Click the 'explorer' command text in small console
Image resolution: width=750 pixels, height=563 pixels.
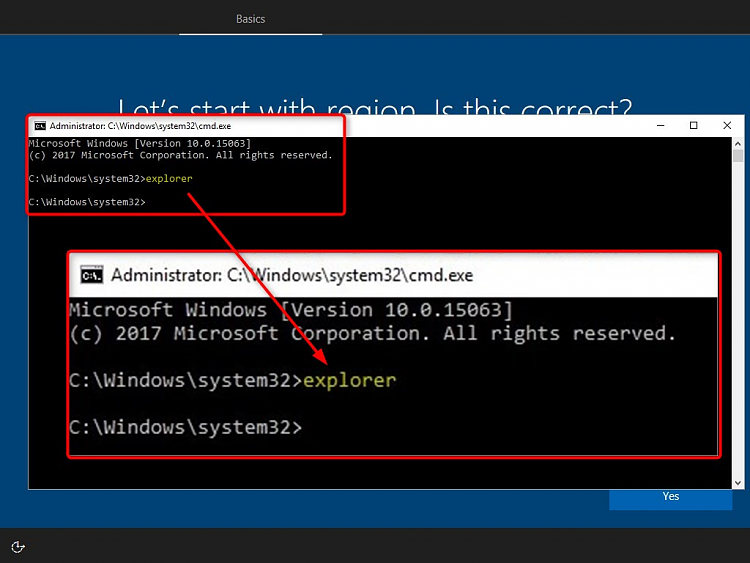point(169,178)
